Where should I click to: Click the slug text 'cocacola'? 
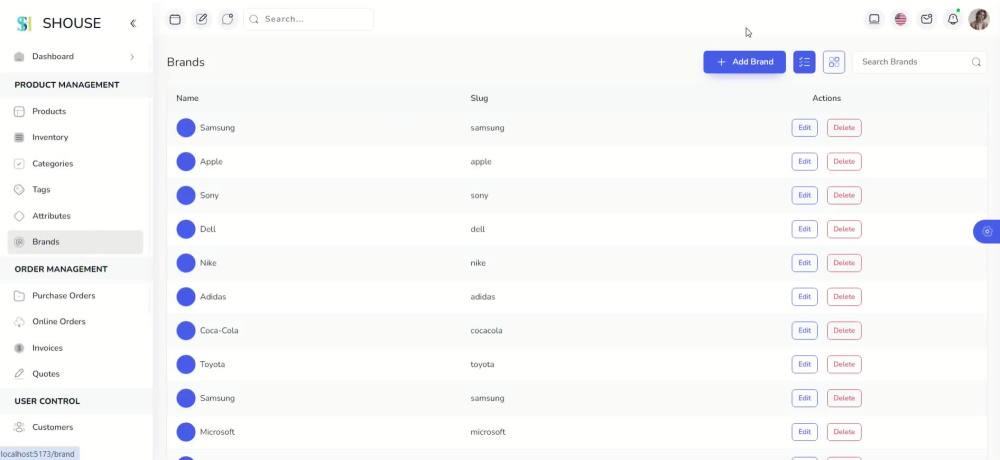click(487, 330)
